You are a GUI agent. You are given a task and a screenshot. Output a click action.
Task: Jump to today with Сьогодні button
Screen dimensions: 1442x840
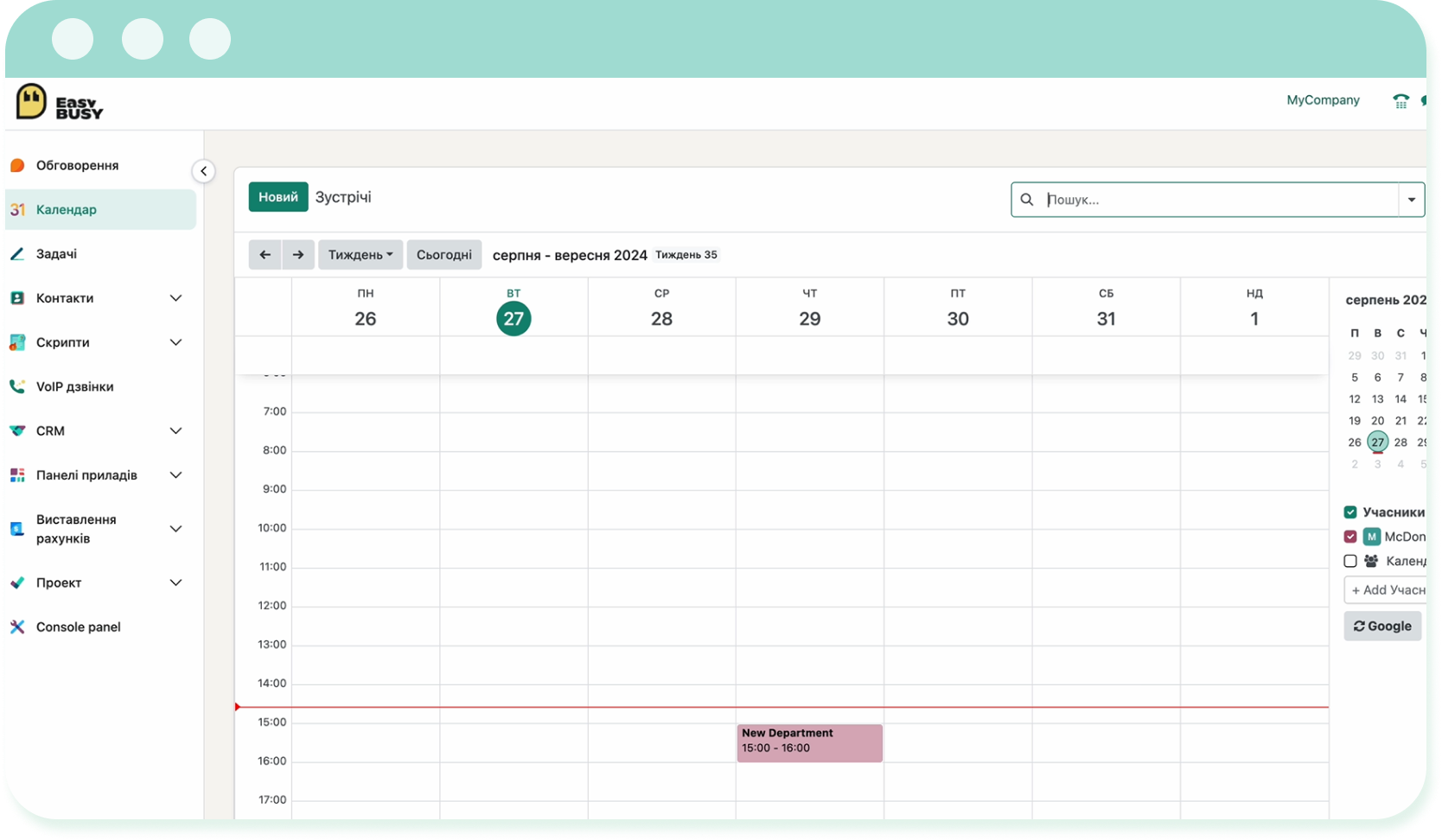[444, 254]
